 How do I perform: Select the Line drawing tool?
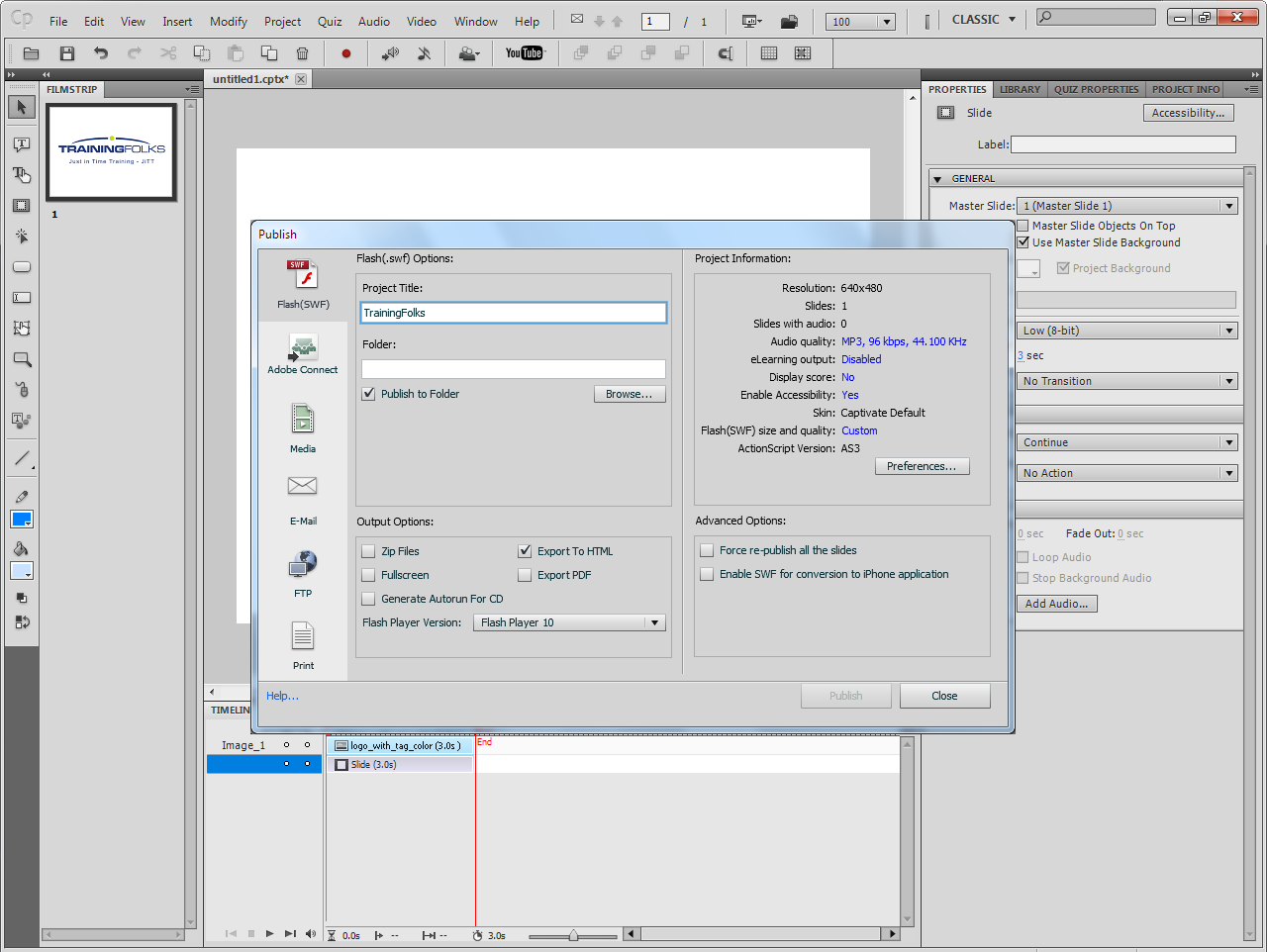pos(21,458)
